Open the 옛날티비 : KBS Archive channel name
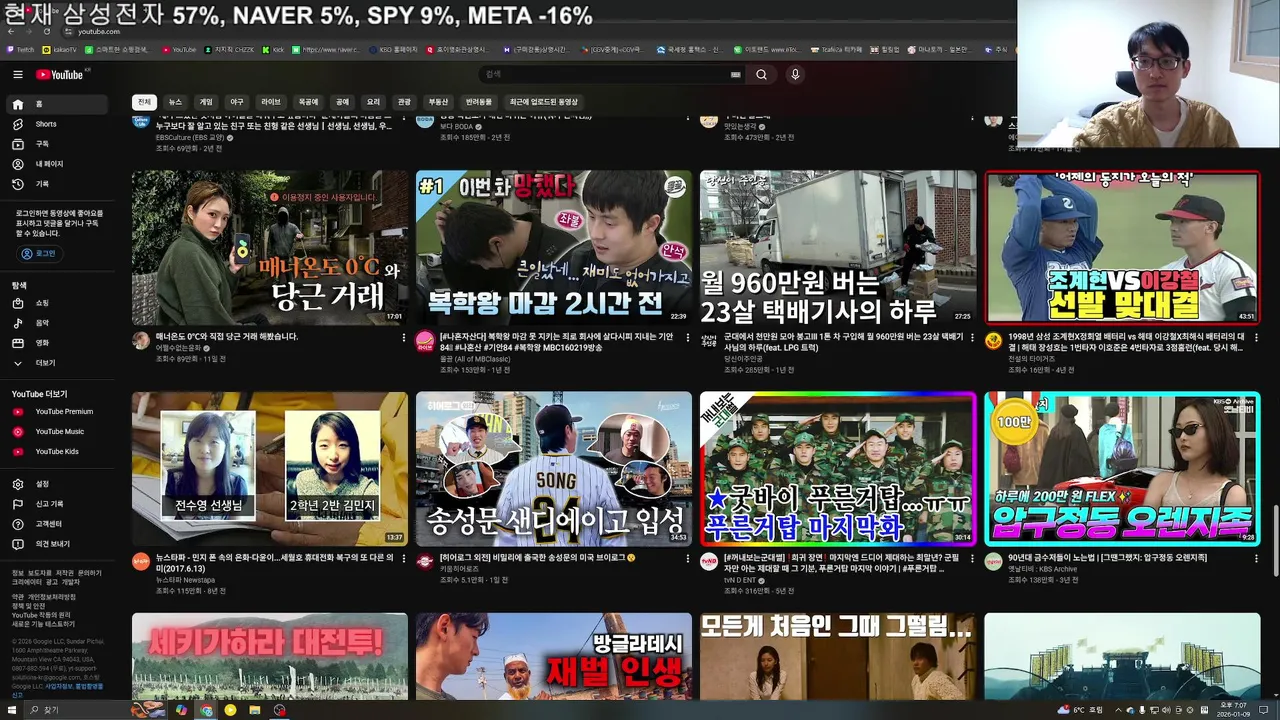 coord(1043,569)
